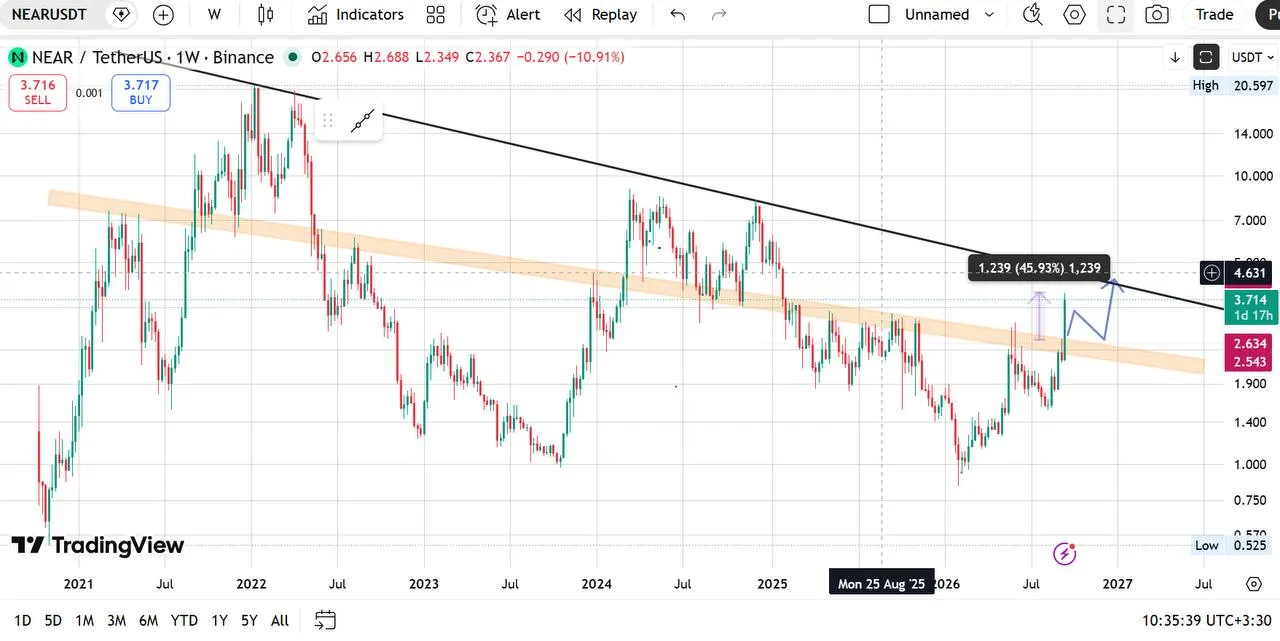
Task: Start bar Replay mode
Action: pyautogui.click(x=600, y=15)
